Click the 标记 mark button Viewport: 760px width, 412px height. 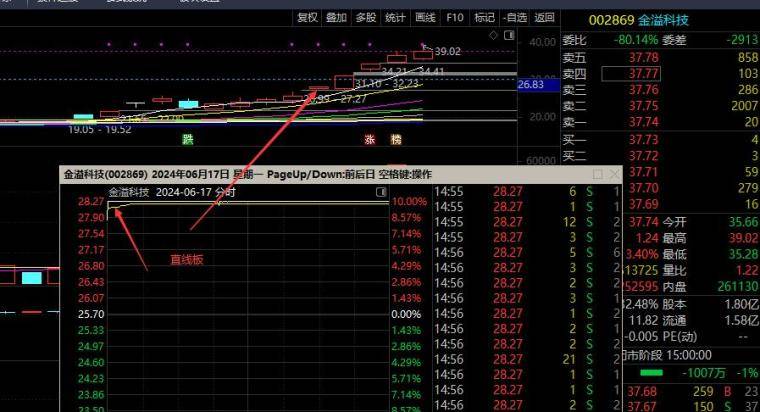[484, 18]
